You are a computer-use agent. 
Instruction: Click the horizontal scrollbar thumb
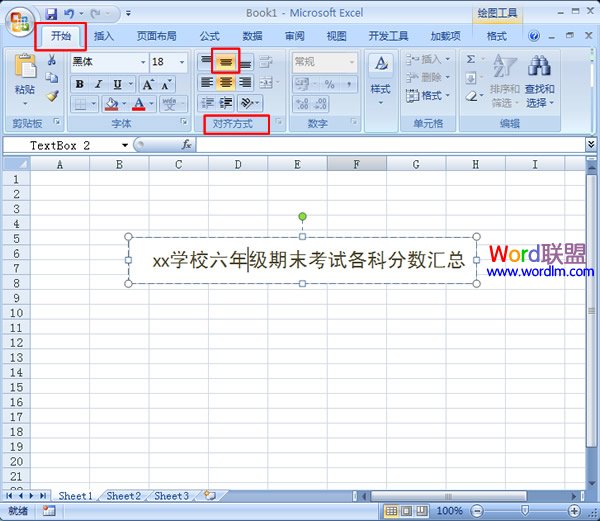pos(448,497)
